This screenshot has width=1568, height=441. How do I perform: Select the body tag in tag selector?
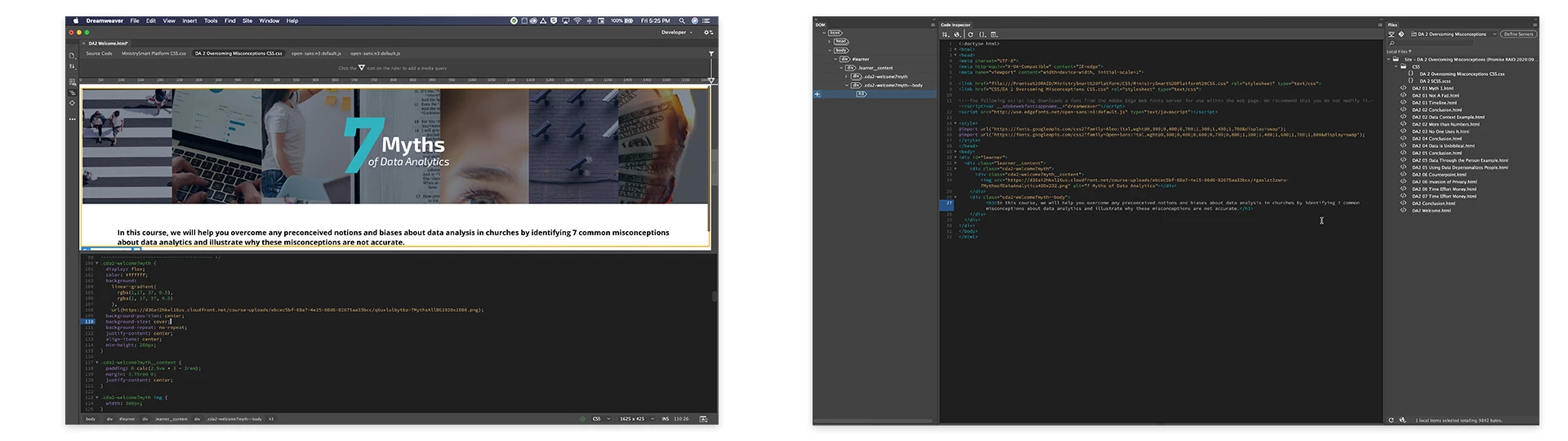91,419
